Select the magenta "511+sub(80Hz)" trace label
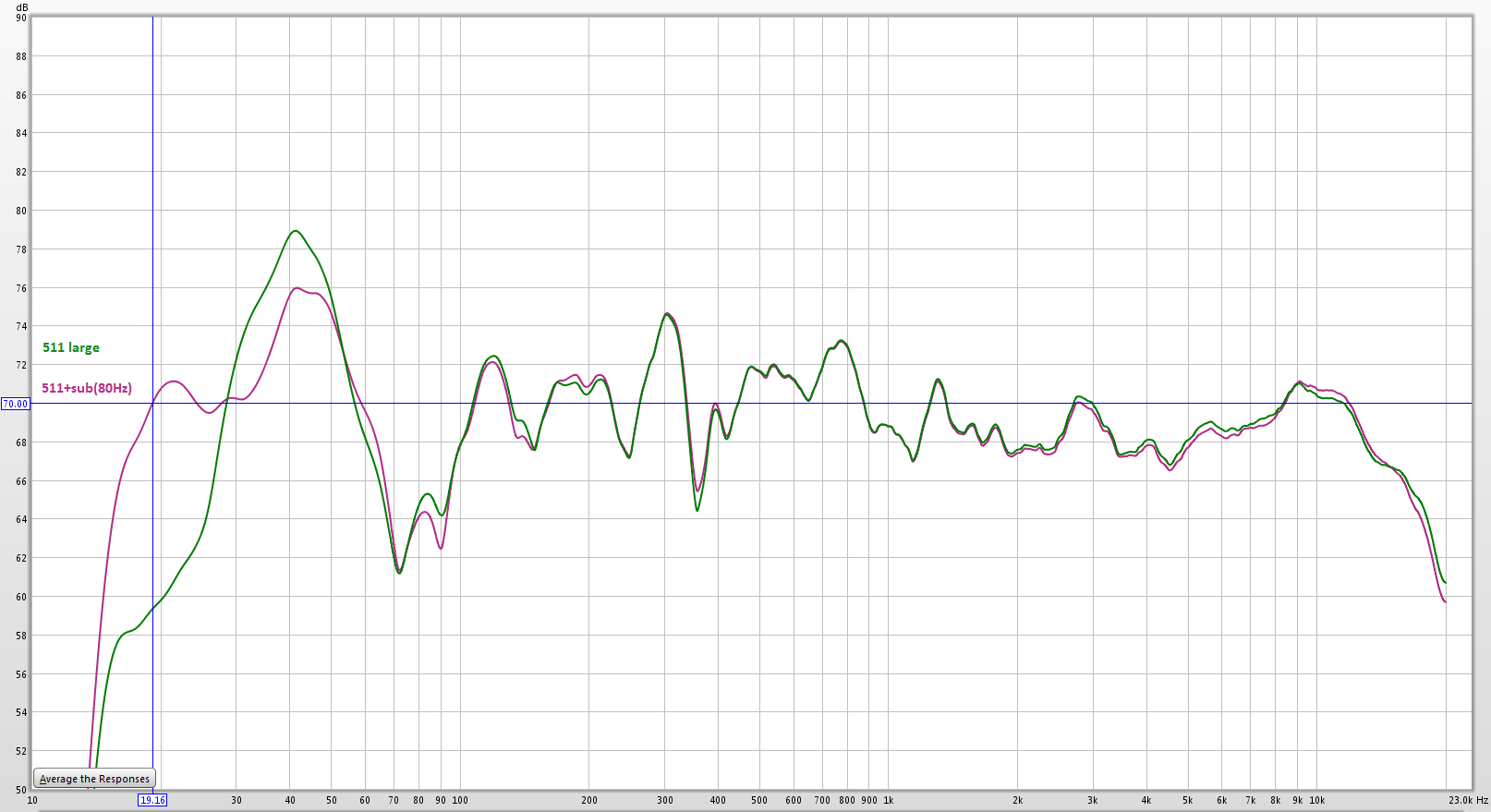This screenshot has height=812, width=1491. [x=87, y=388]
